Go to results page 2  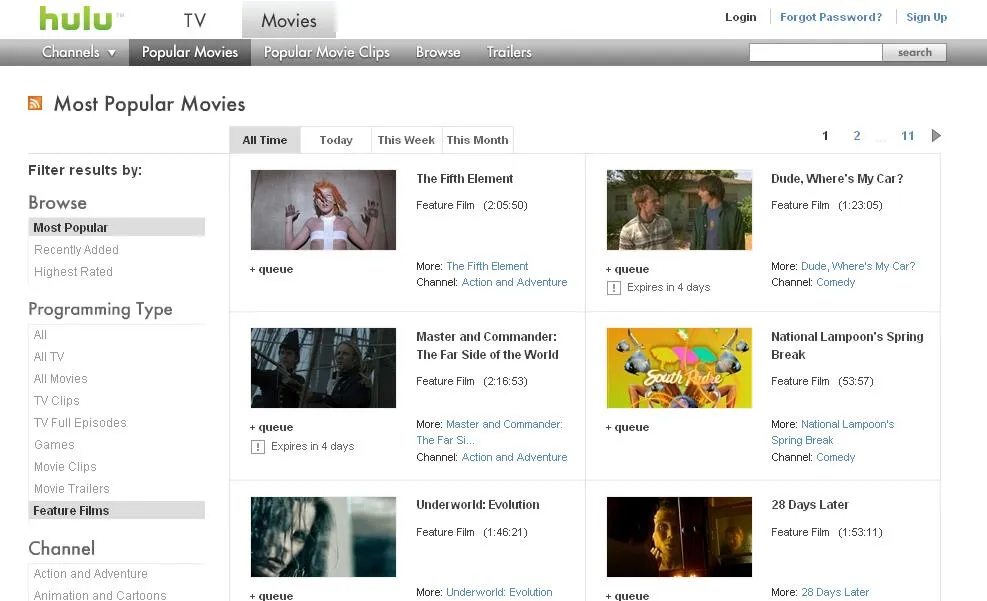pyautogui.click(x=857, y=135)
